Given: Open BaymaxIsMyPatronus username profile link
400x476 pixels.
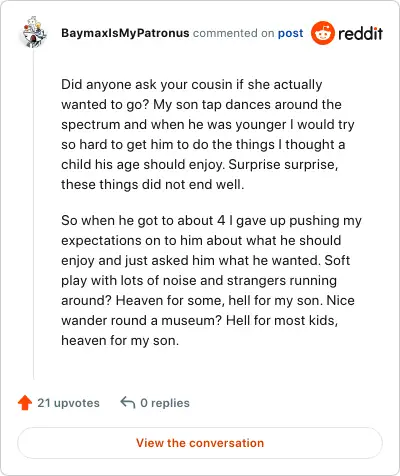Looking at the screenshot, I should pos(125,33).
